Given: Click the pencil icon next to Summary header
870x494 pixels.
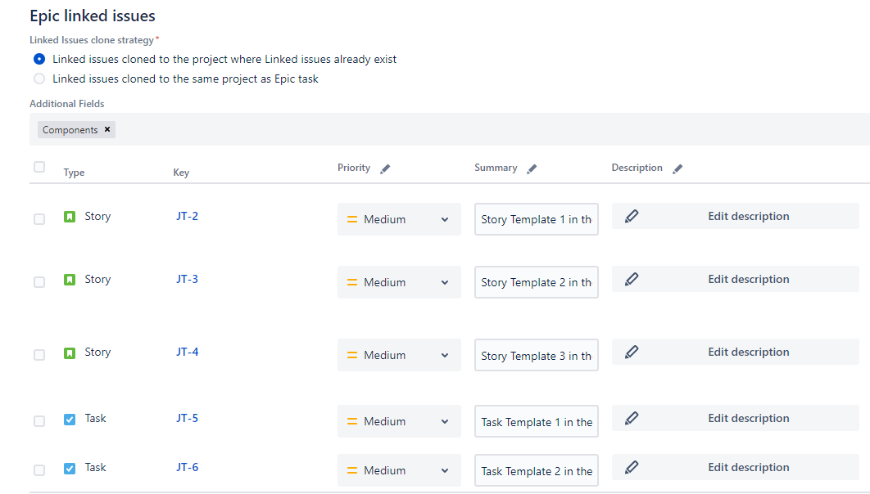Looking at the screenshot, I should click(x=532, y=169).
